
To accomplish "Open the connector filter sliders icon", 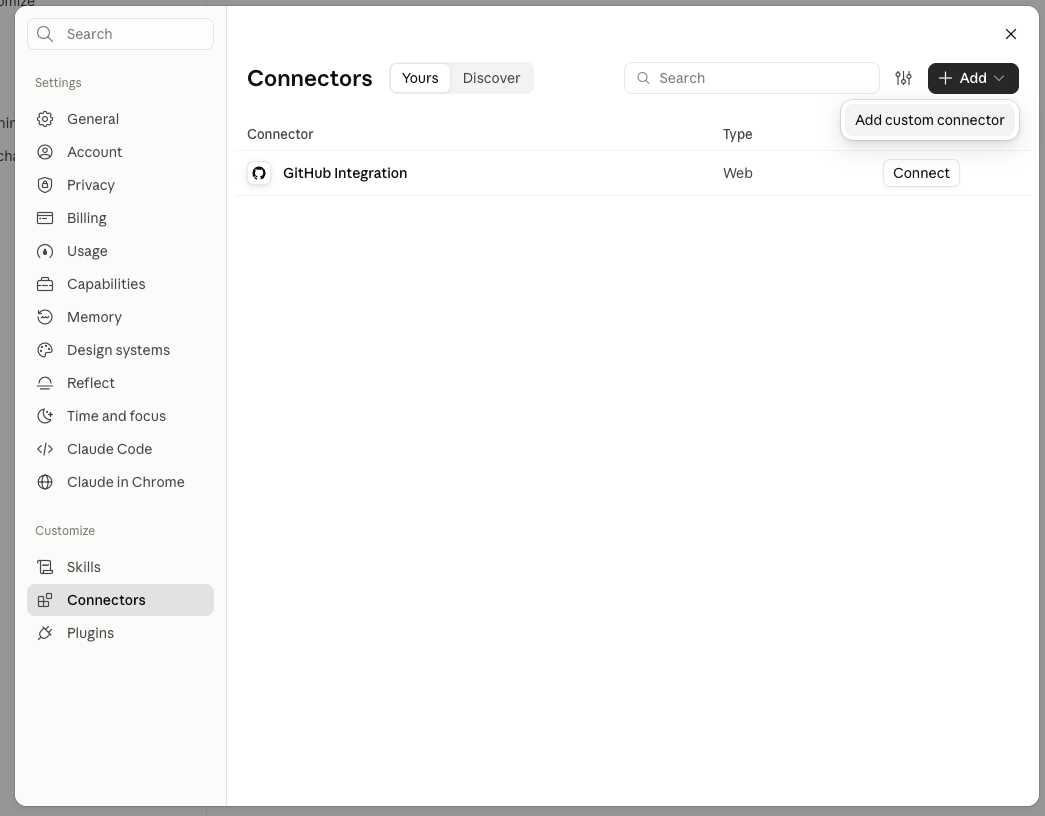I will point(903,78).
